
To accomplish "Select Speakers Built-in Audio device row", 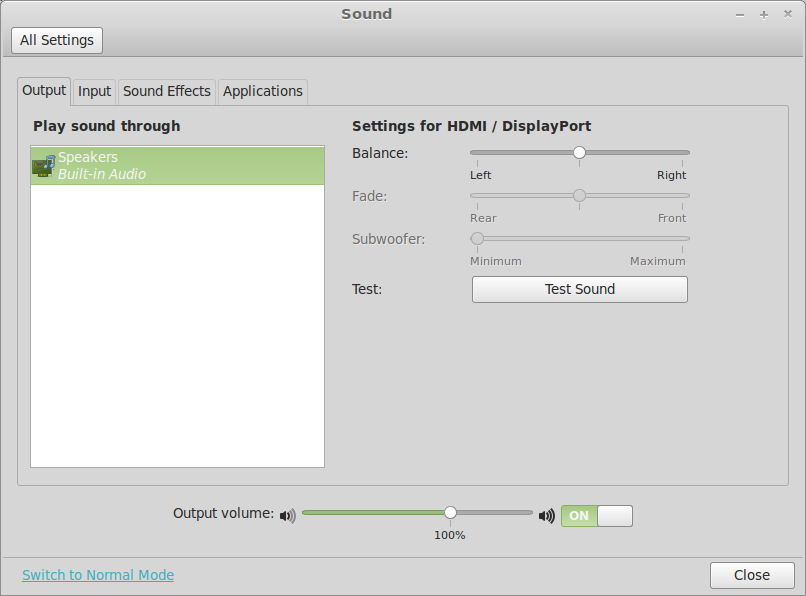I will (x=177, y=166).
